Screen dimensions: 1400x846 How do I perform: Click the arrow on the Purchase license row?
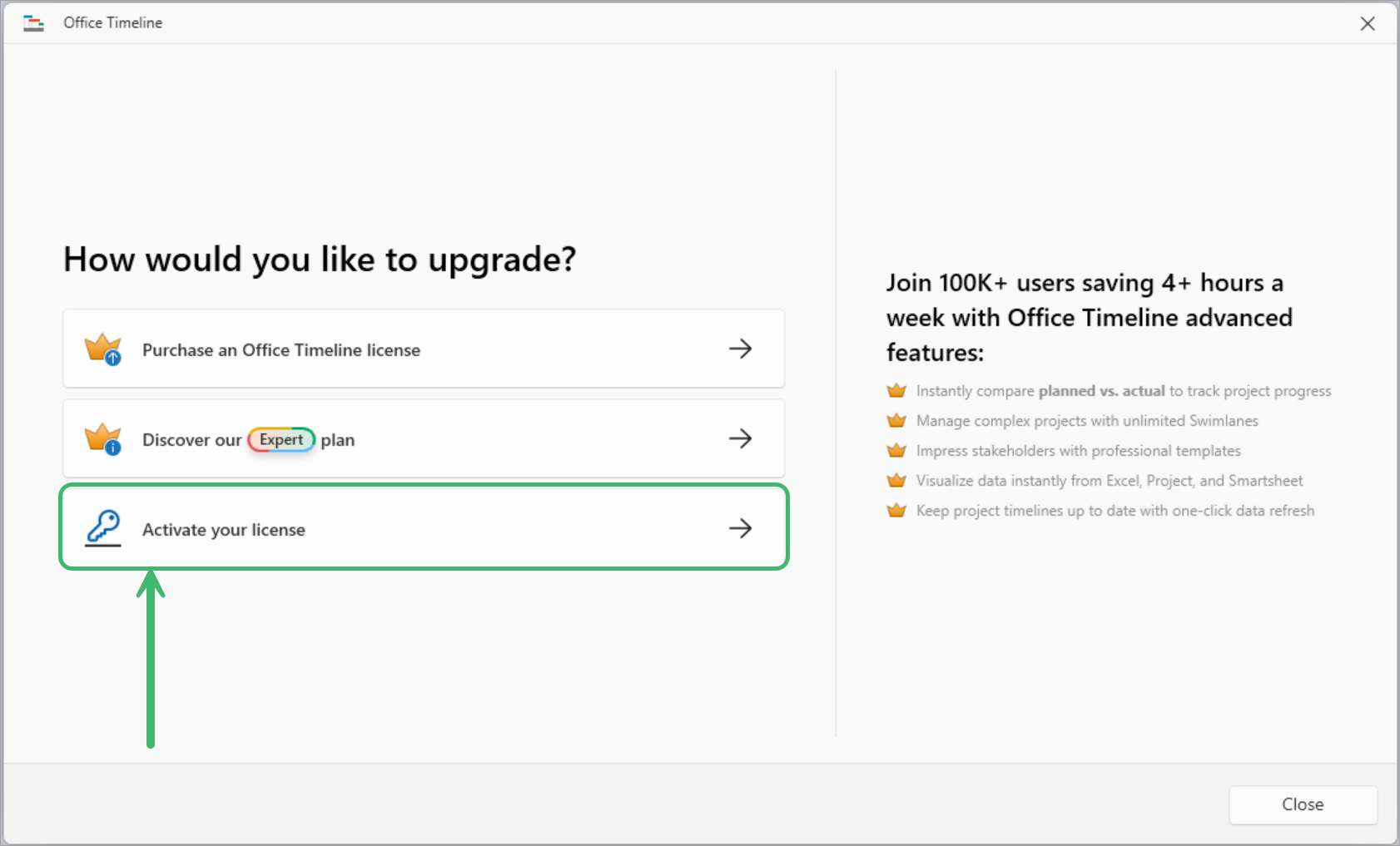click(741, 349)
